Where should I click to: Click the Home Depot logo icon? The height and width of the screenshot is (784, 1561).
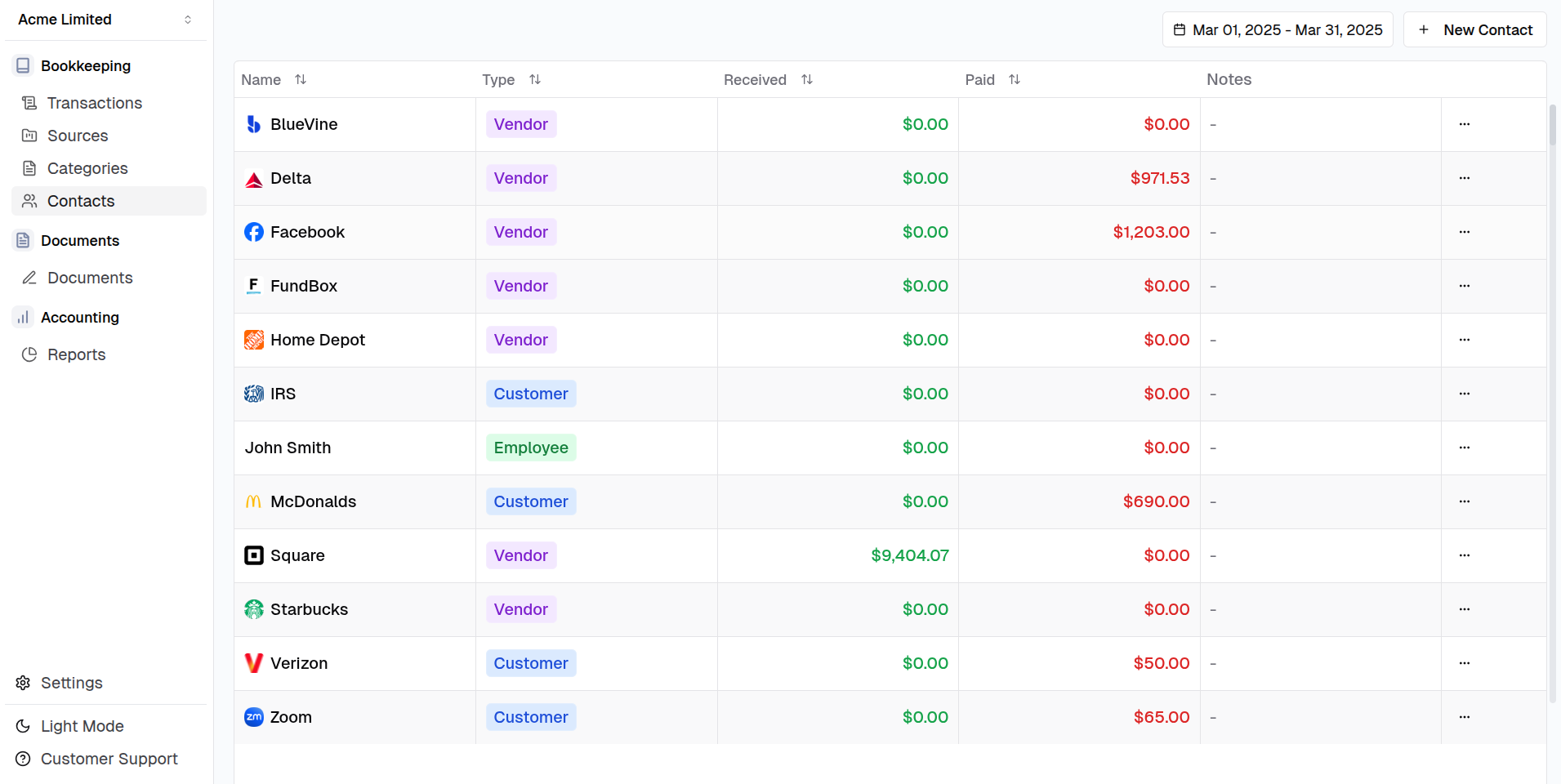pyautogui.click(x=254, y=340)
